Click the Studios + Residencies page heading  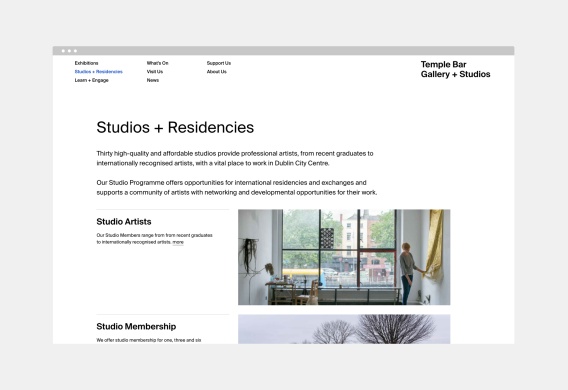[x=175, y=127]
